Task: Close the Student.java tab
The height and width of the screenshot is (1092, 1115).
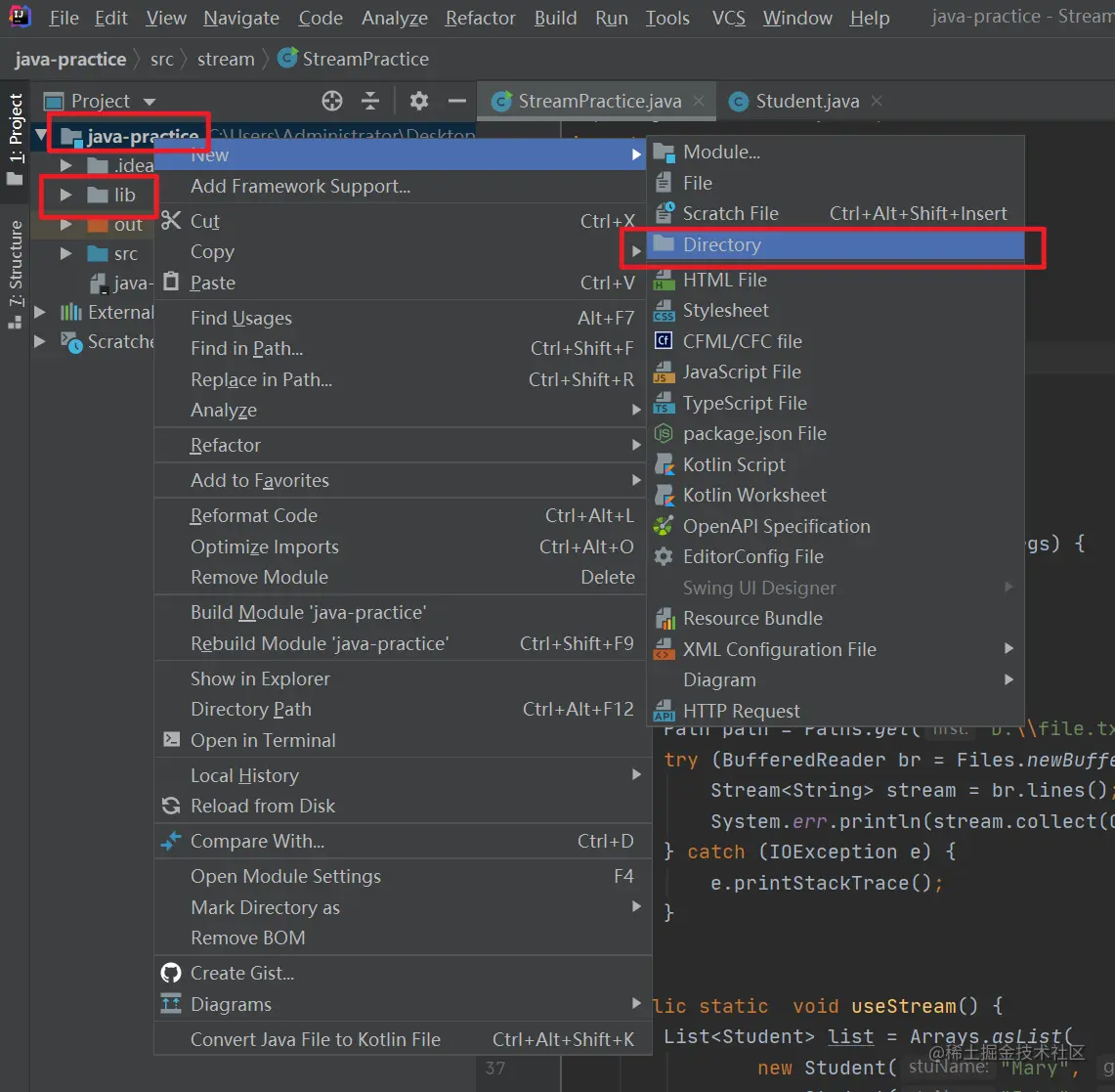Action: coord(877,101)
